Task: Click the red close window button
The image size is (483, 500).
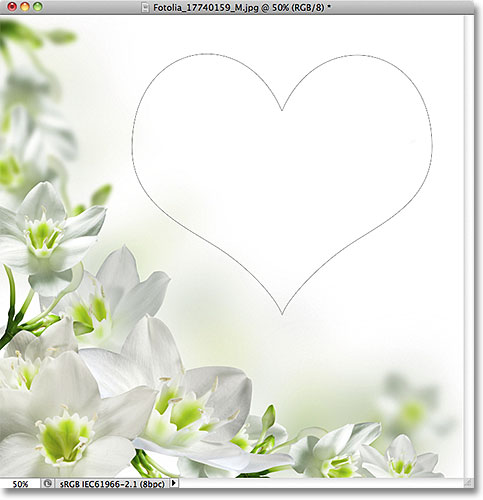Action: [x=12, y=7]
